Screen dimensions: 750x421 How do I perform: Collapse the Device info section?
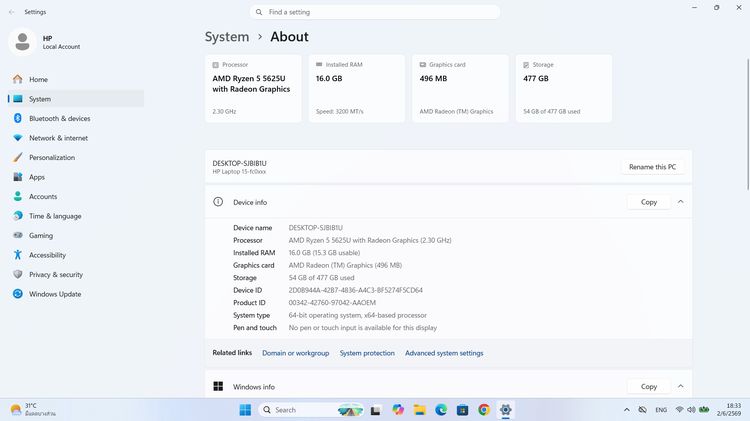pyautogui.click(x=680, y=202)
